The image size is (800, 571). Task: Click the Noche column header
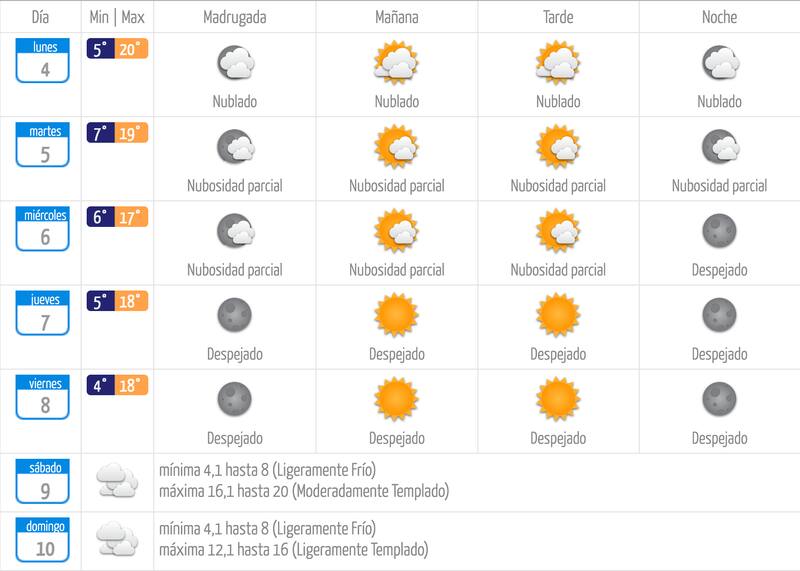(719, 17)
